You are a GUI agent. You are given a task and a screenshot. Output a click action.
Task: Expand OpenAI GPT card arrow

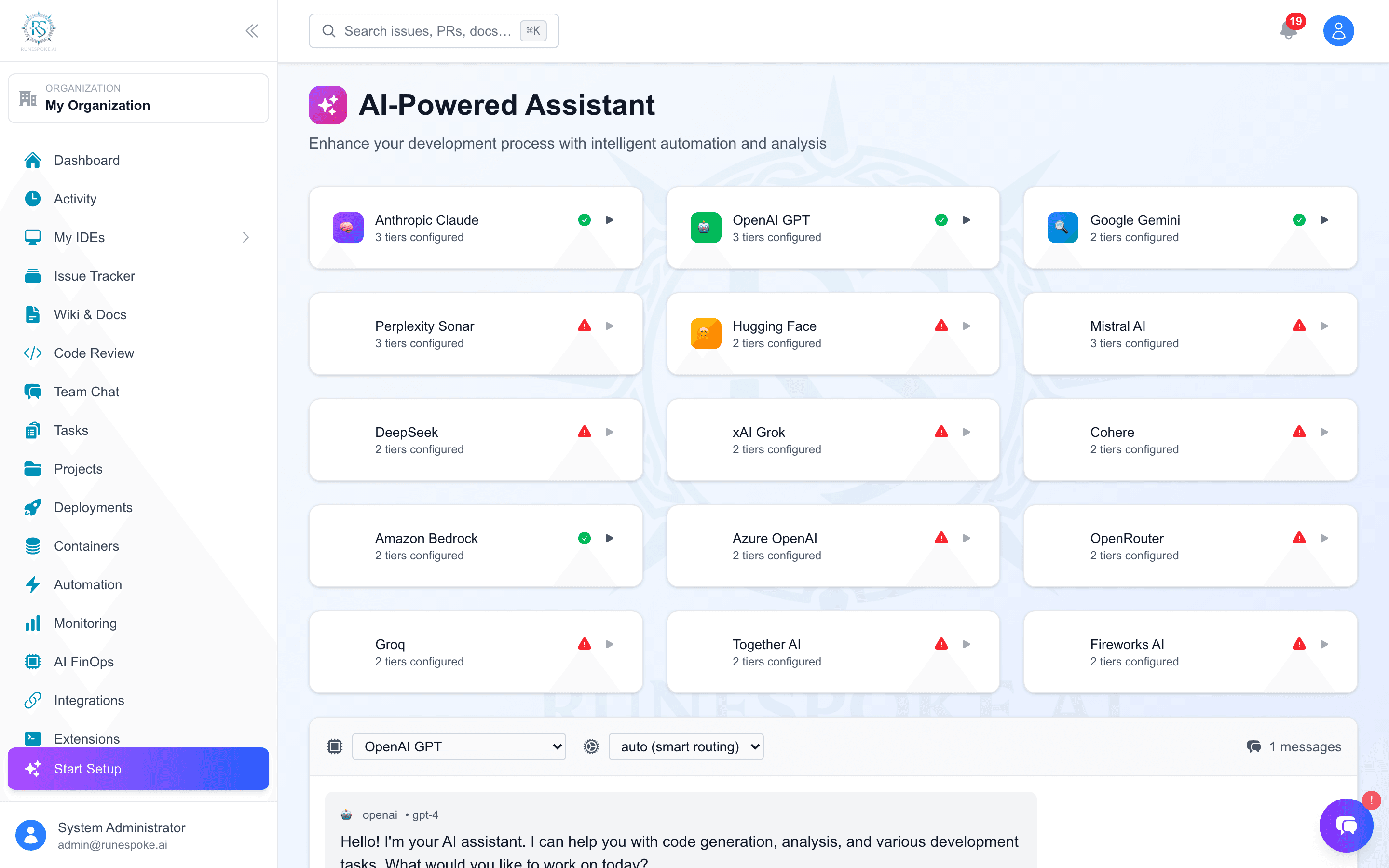(967, 220)
